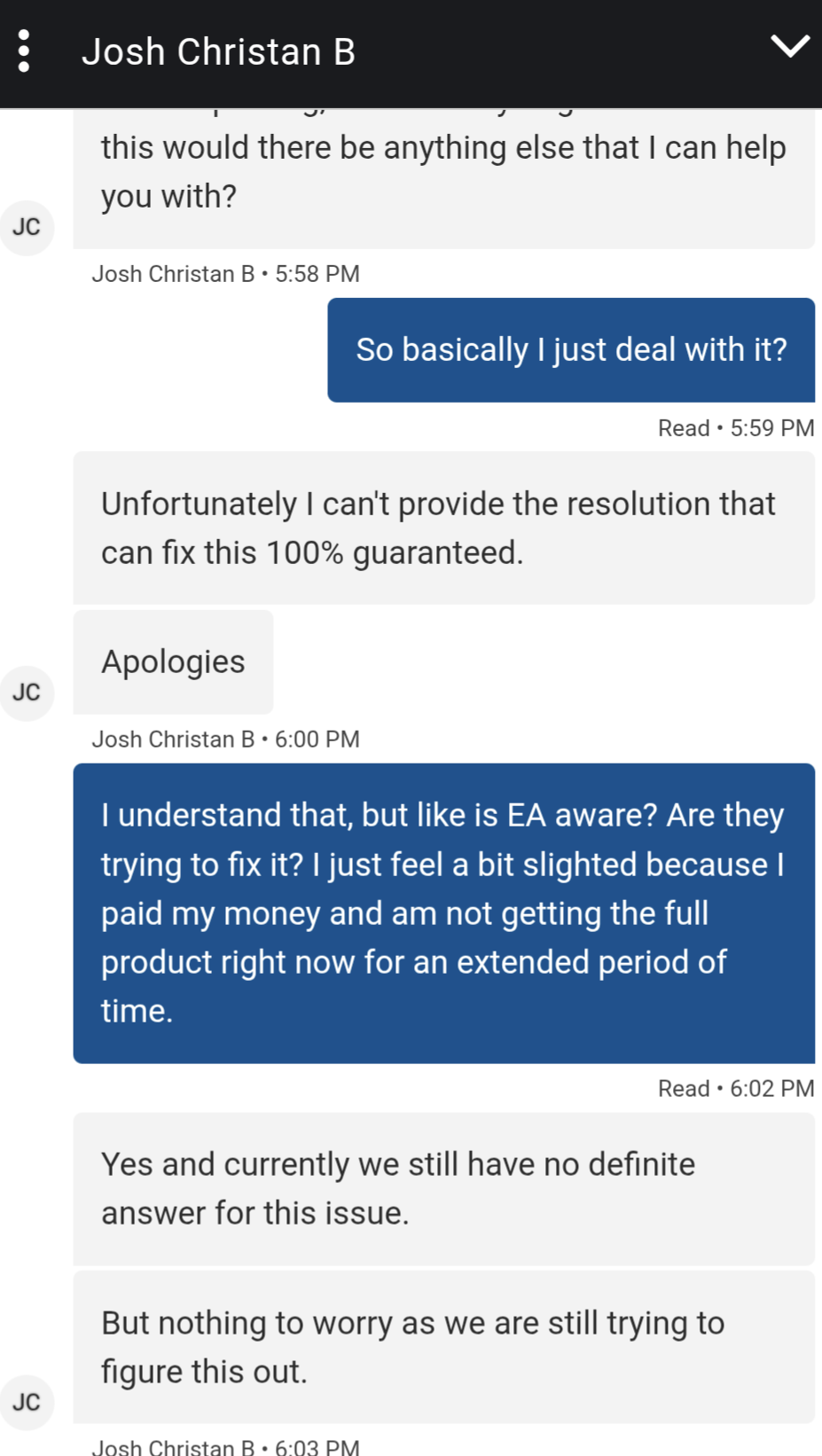The height and width of the screenshot is (1456, 822).
Task: Click the sender name below the Apologies message
Action: tap(173, 740)
